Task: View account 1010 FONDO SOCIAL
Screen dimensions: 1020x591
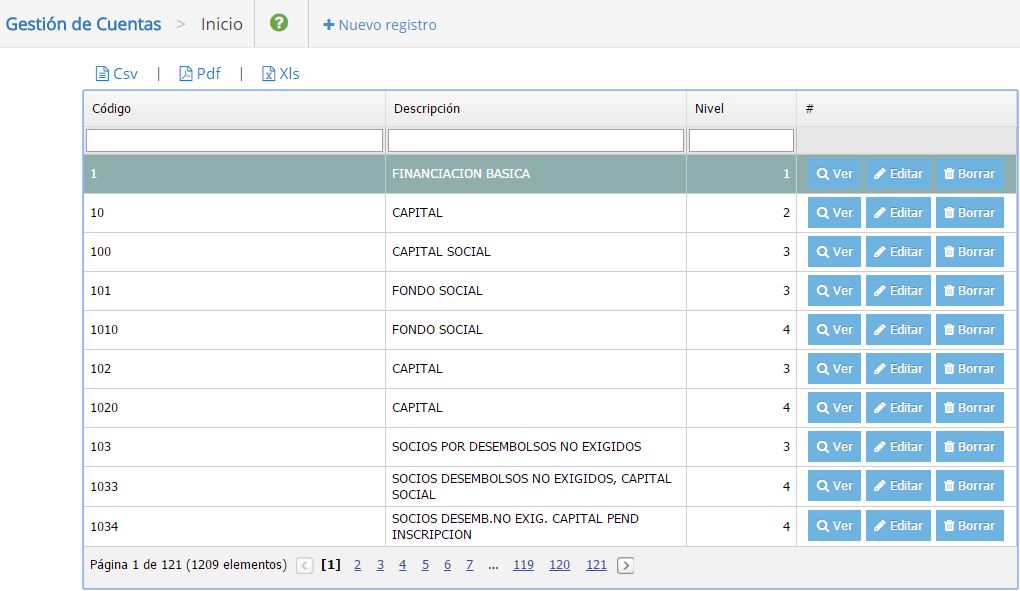Action: coord(834,330)
